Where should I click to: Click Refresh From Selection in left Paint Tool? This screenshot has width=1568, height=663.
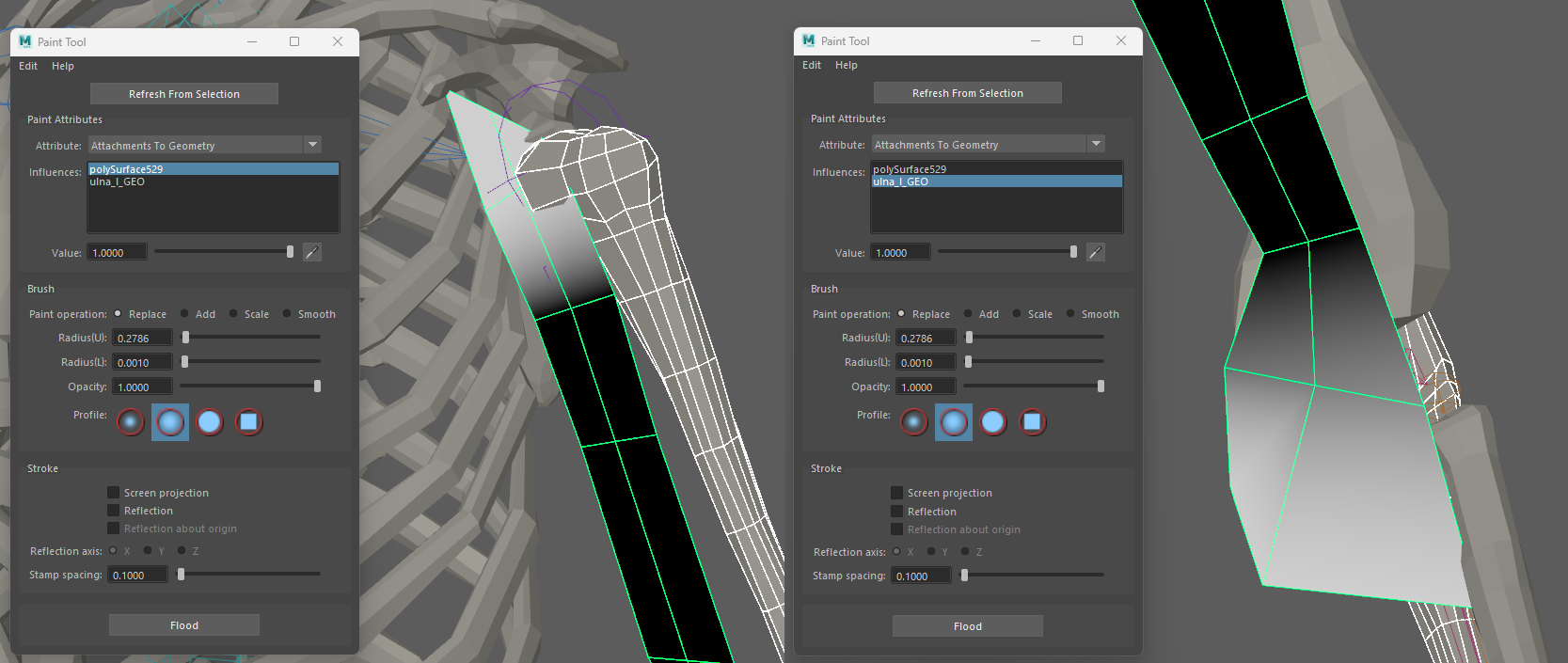[184, 94]
